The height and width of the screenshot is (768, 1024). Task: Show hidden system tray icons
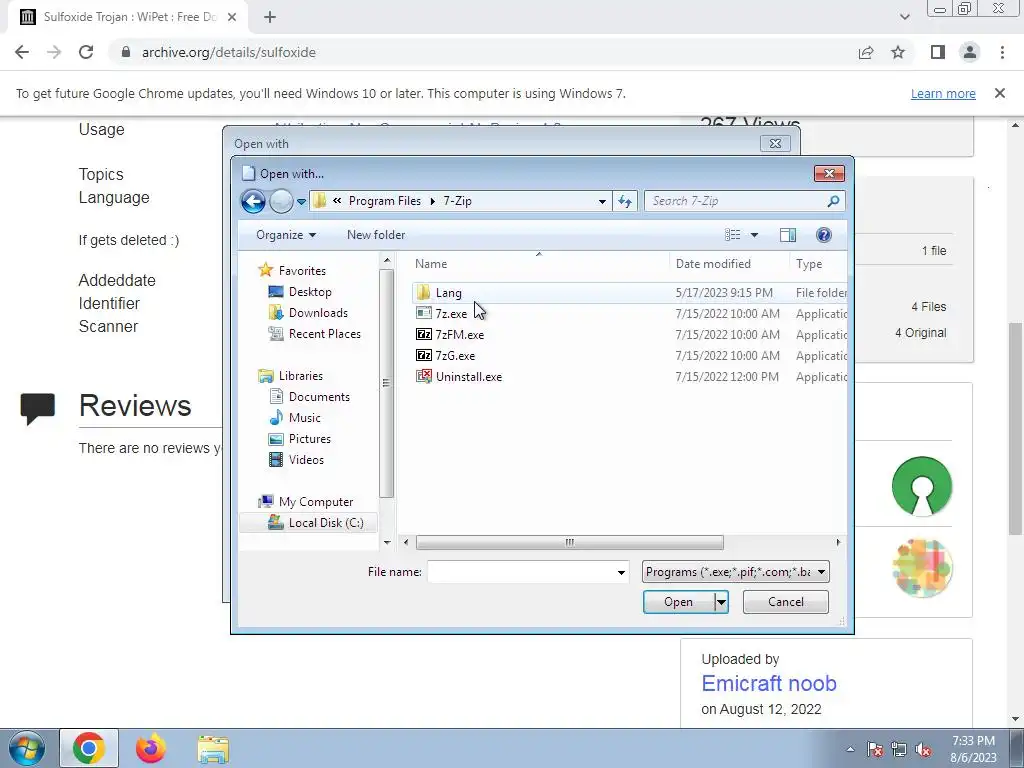click(850, 749)
